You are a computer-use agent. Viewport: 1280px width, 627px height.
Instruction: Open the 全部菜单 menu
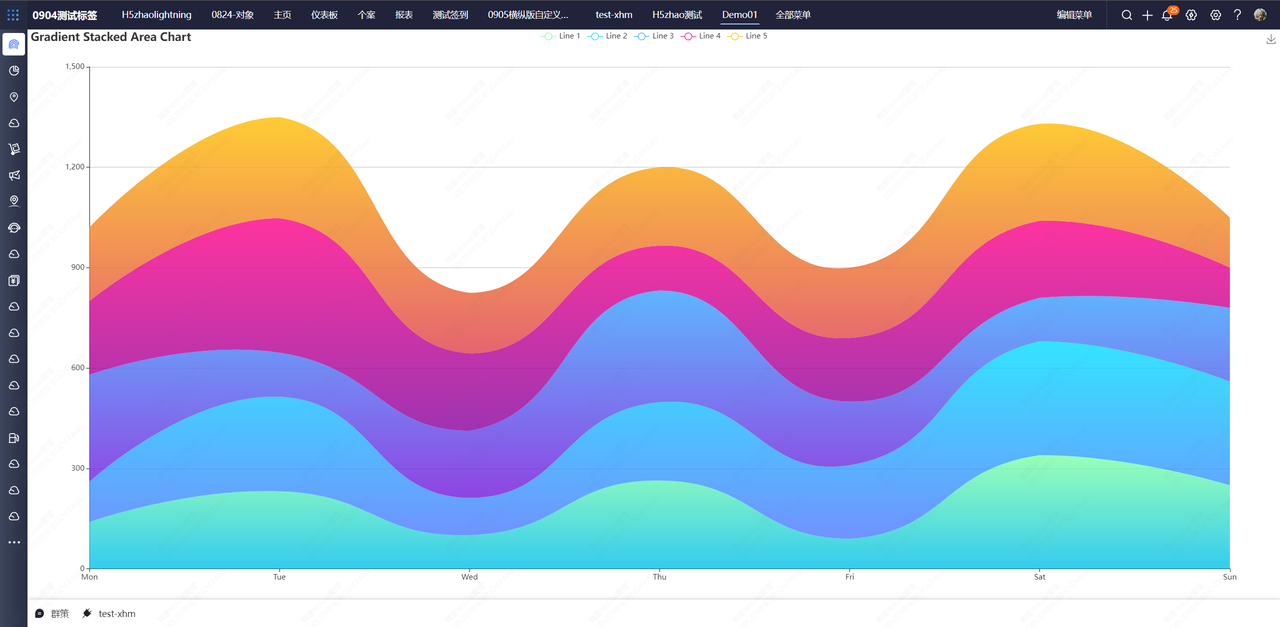tap(793, 15)
